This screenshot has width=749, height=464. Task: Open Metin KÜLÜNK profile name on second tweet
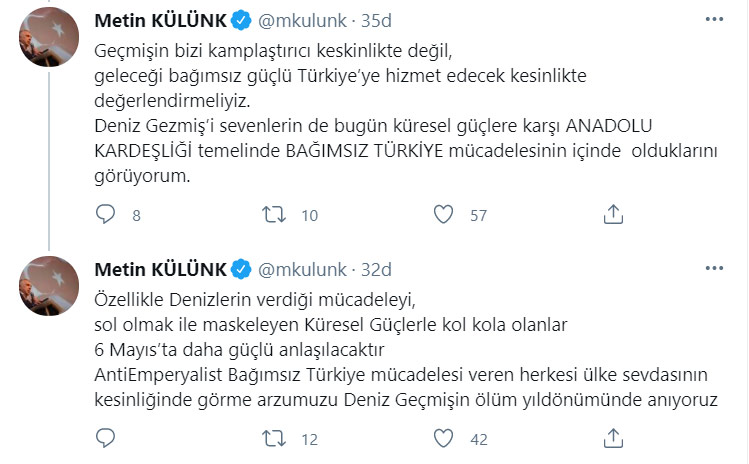159,269
